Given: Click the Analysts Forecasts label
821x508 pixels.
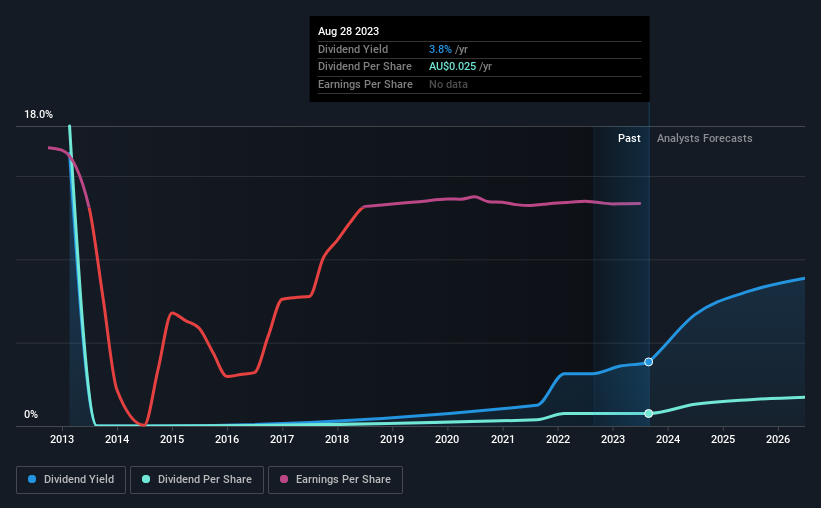Looking at the screenshot, I should (x=704, y=139).
